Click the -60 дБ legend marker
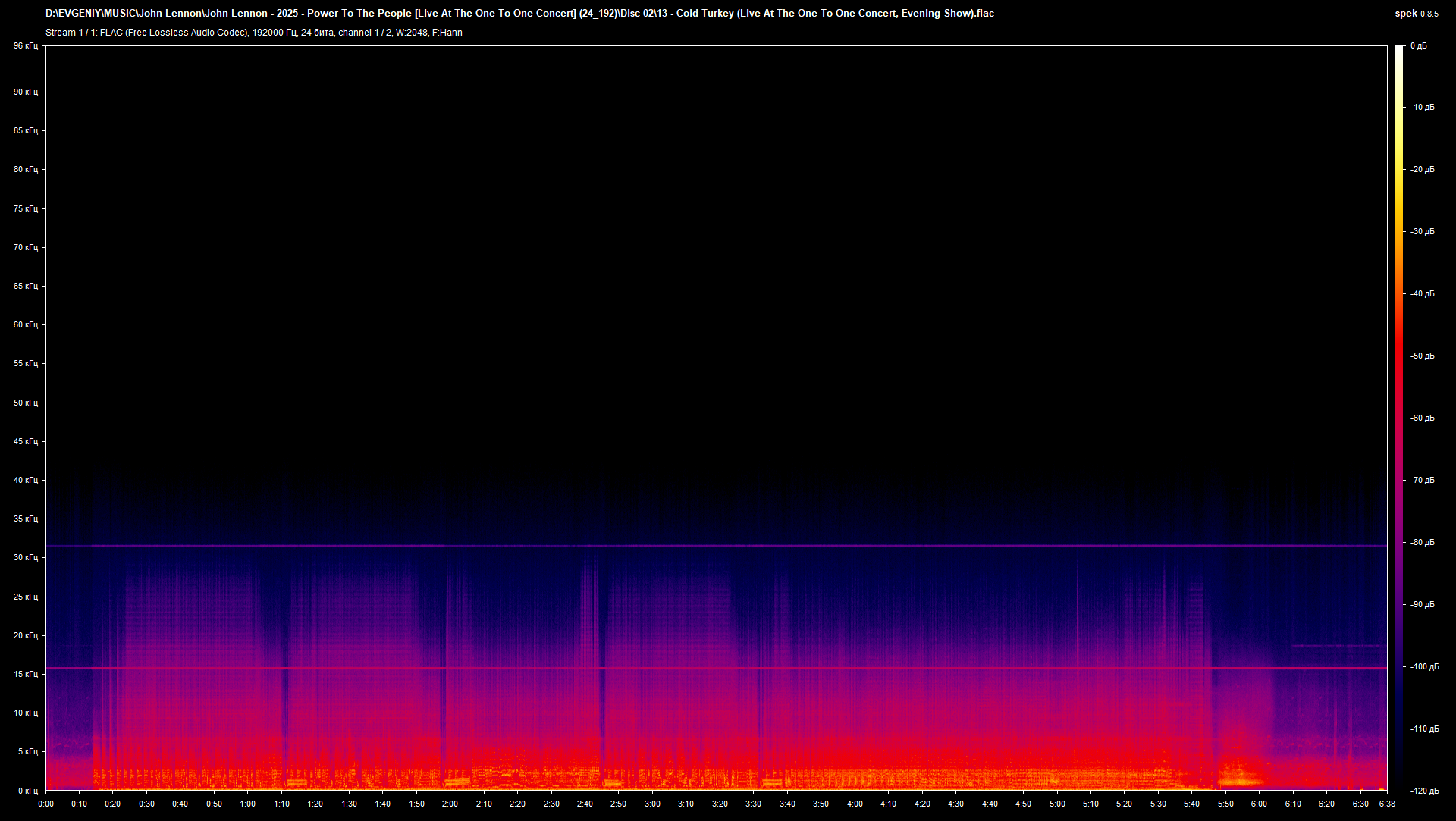1456x821 pixels. [x=1421, y=418]
